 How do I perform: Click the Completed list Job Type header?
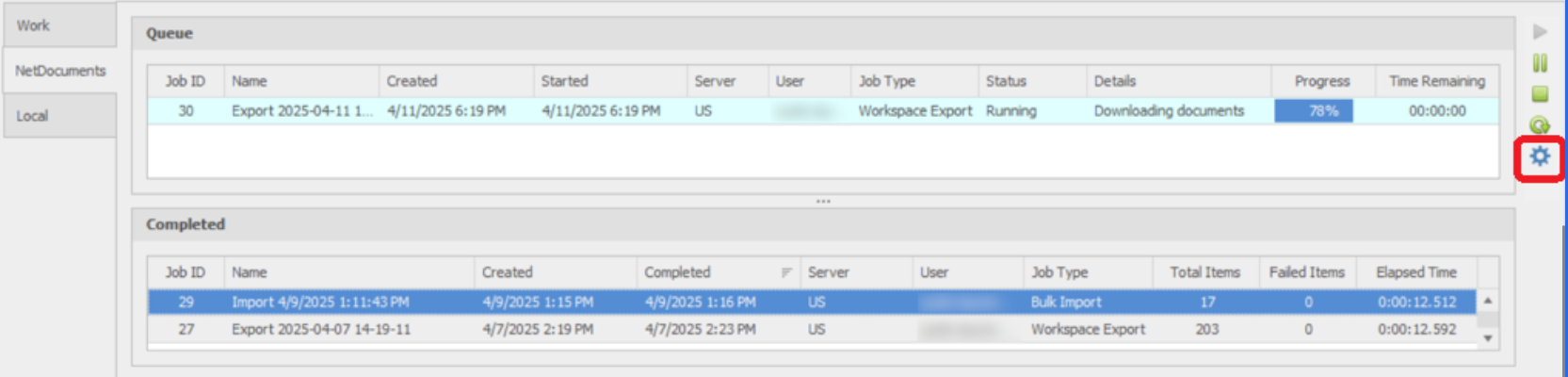pos(1088,272)
